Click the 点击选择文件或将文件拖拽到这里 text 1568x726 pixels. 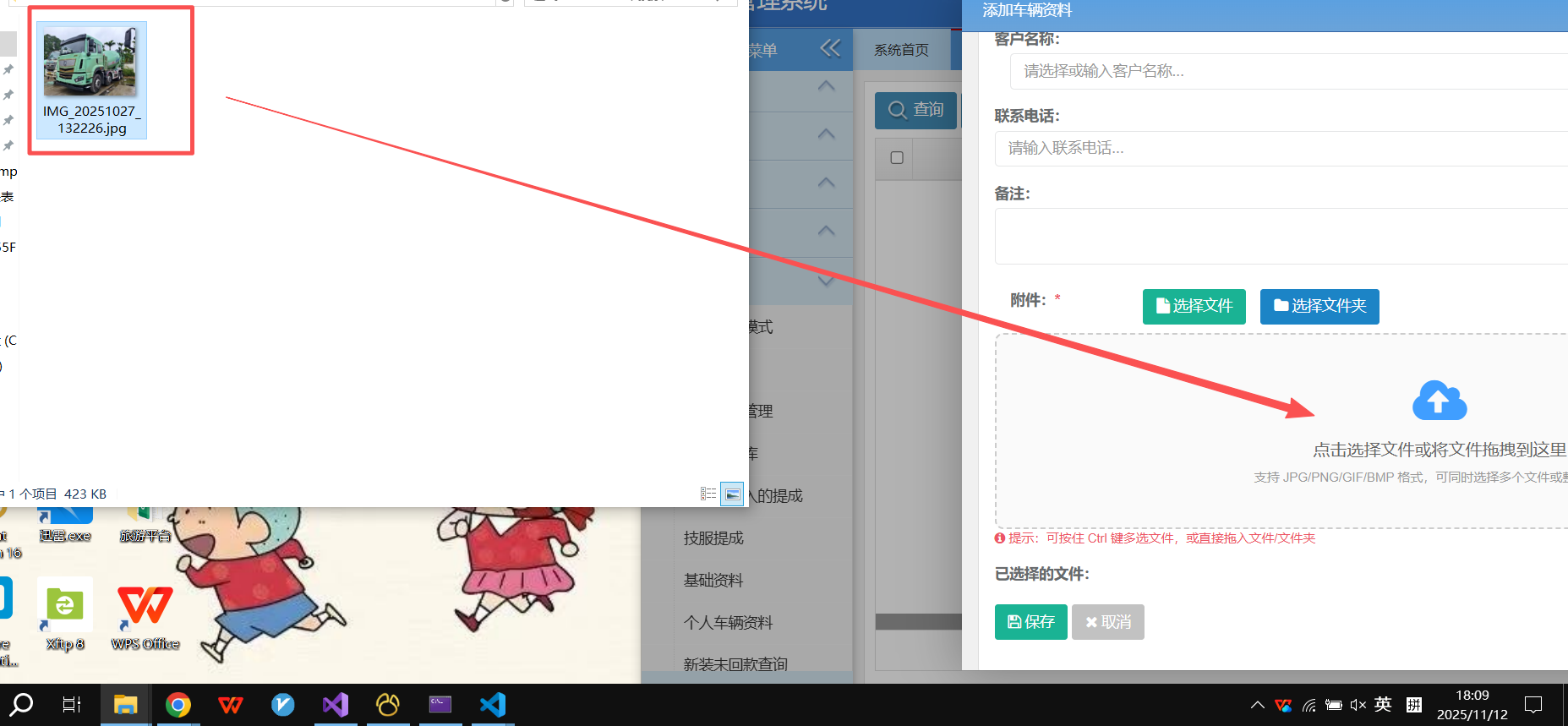point(1439,450)
